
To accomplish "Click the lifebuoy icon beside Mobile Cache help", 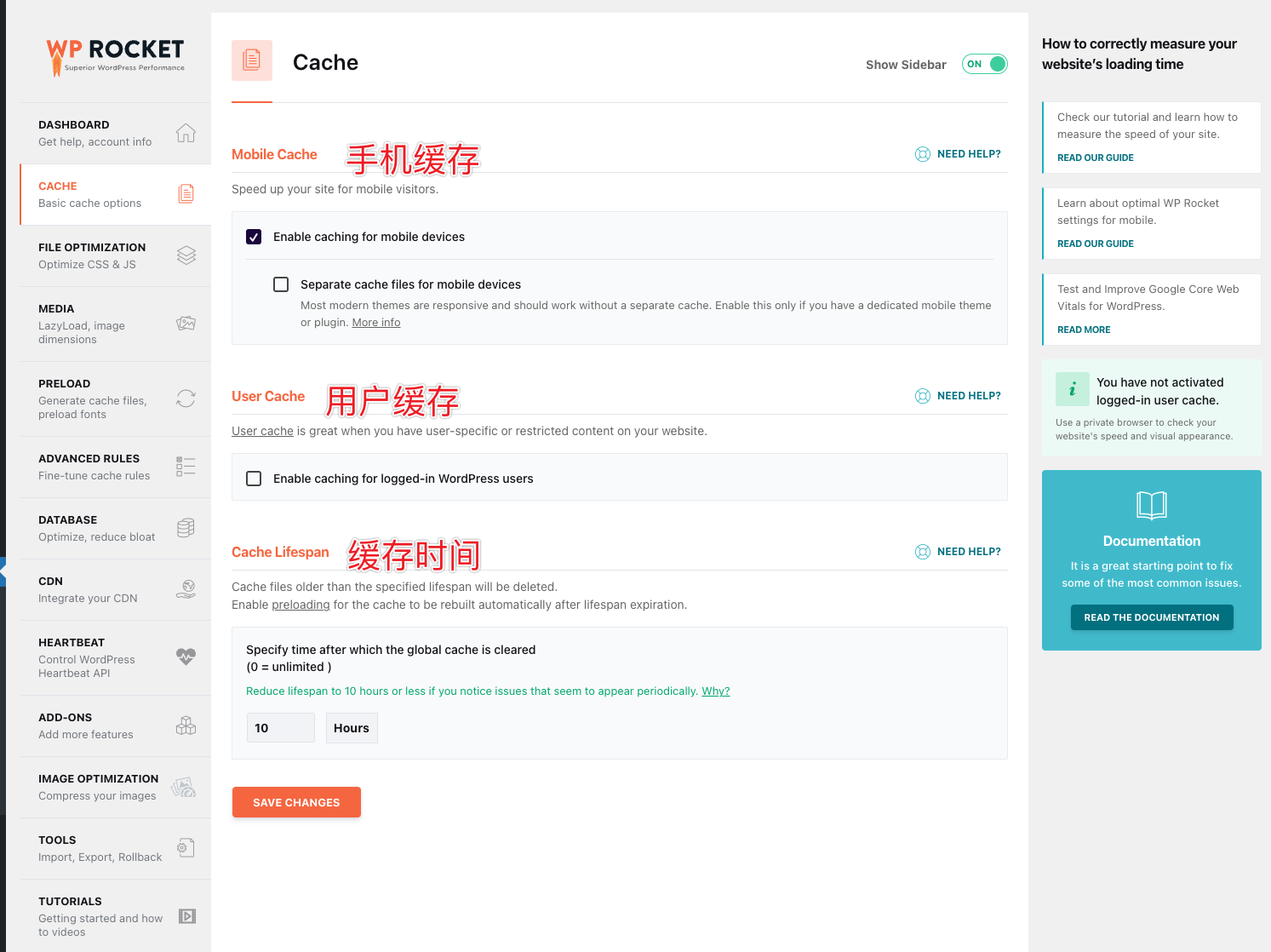I will click(923, 154).
